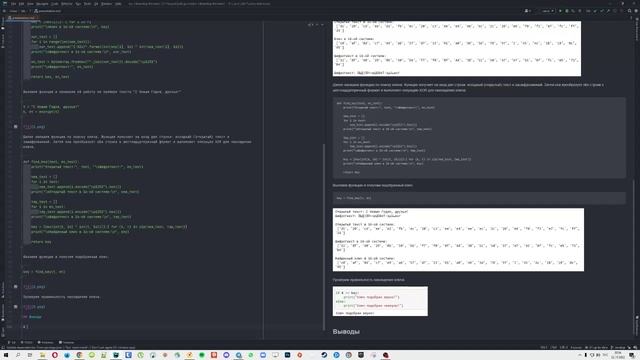Click 'key = find_key(t, et)' cell in preview
The height and width of the screenshot is (360, 640).
pos(479,198)
